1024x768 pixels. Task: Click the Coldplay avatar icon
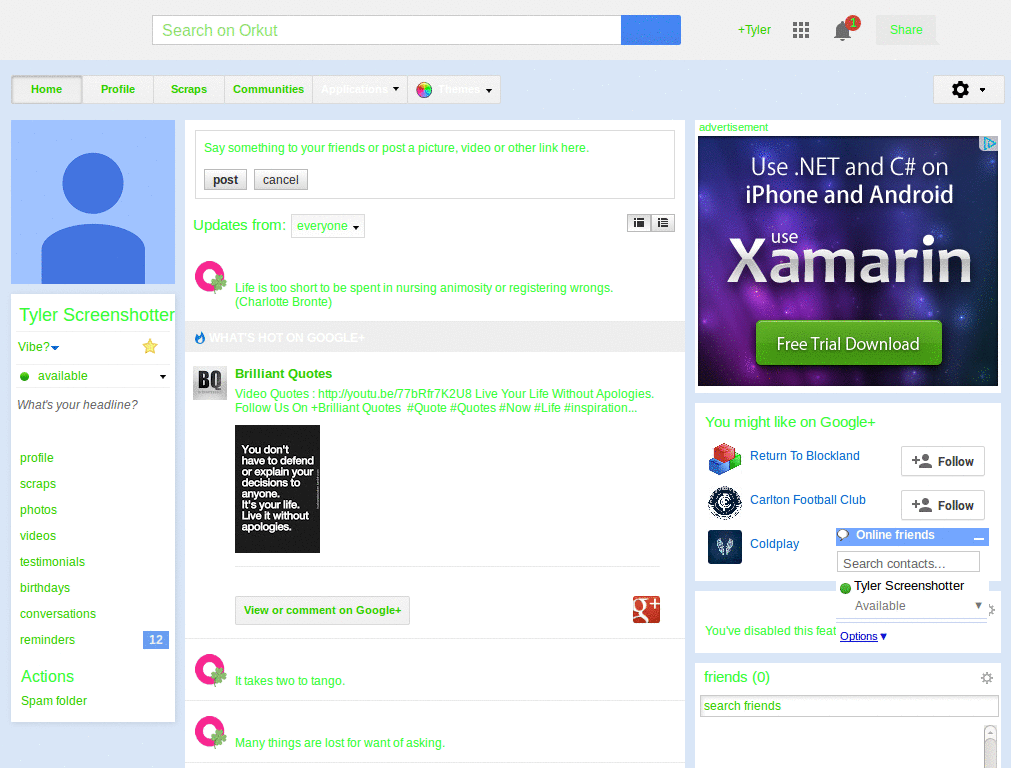[x=725, y=547]
